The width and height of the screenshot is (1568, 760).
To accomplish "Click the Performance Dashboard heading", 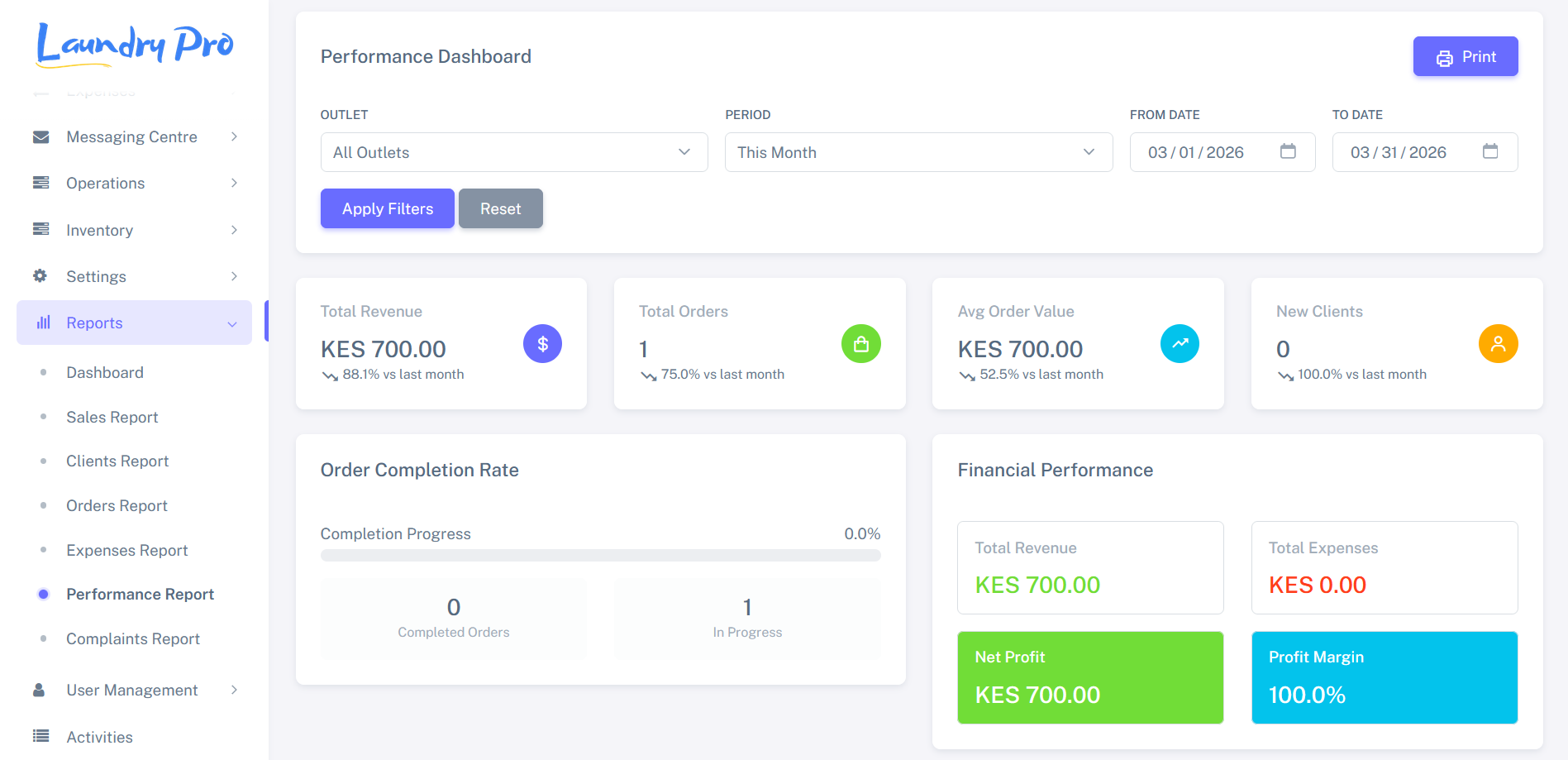I will tap(426, 56).
